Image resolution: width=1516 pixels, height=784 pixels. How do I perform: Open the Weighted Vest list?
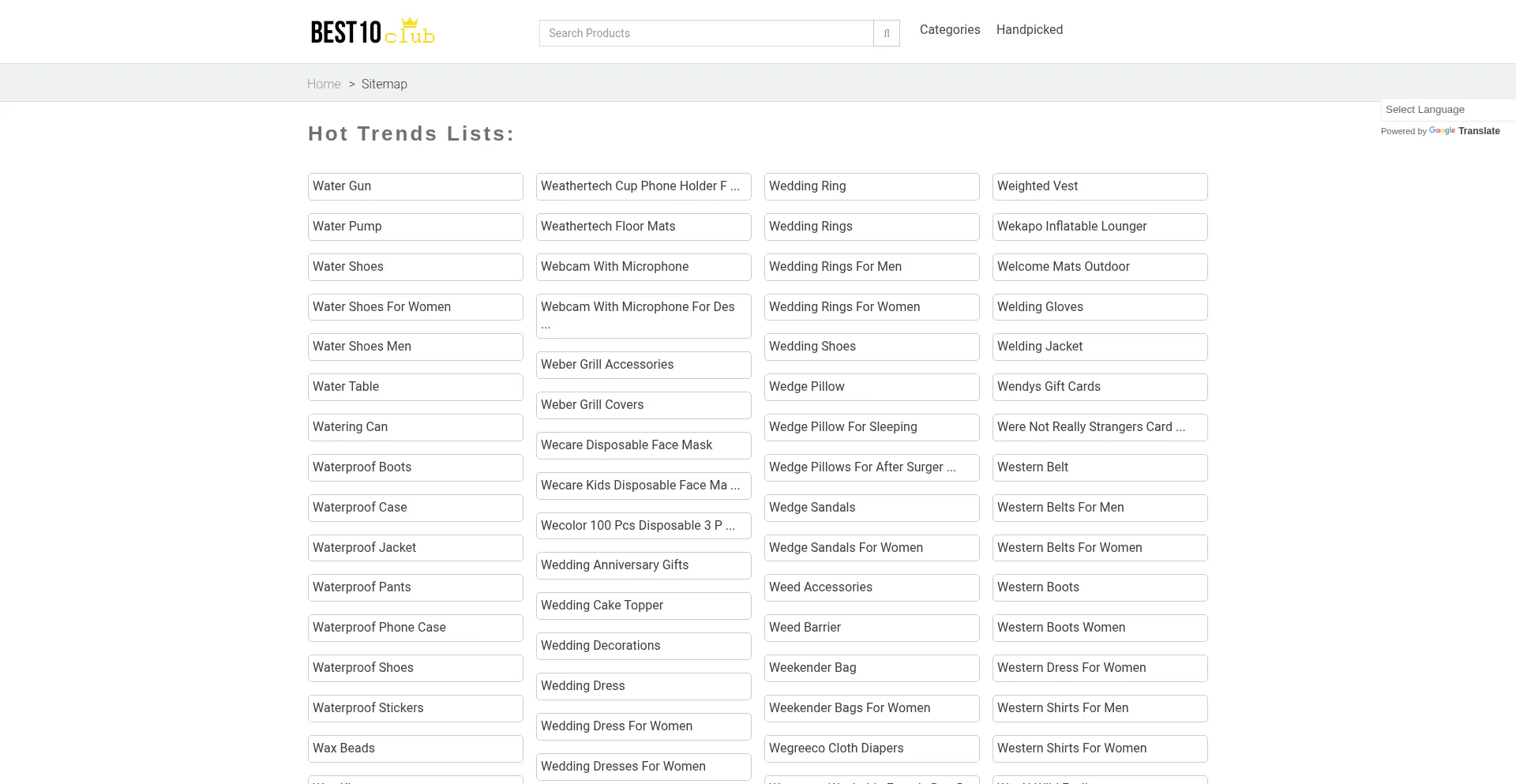[x=1100, y=187]
